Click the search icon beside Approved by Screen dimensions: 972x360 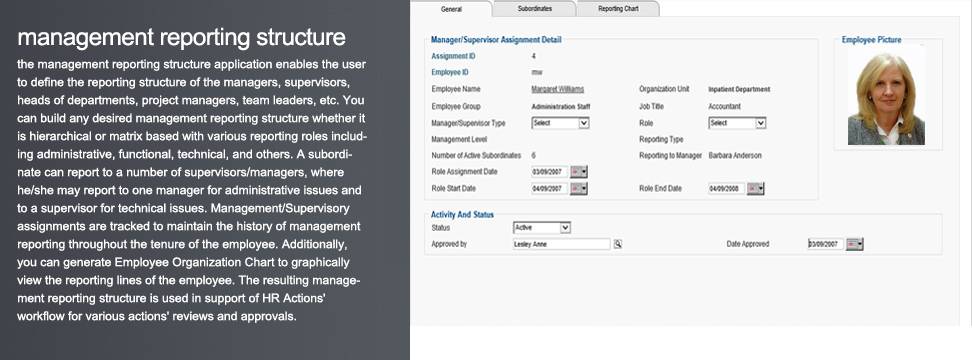pos(618,245)
